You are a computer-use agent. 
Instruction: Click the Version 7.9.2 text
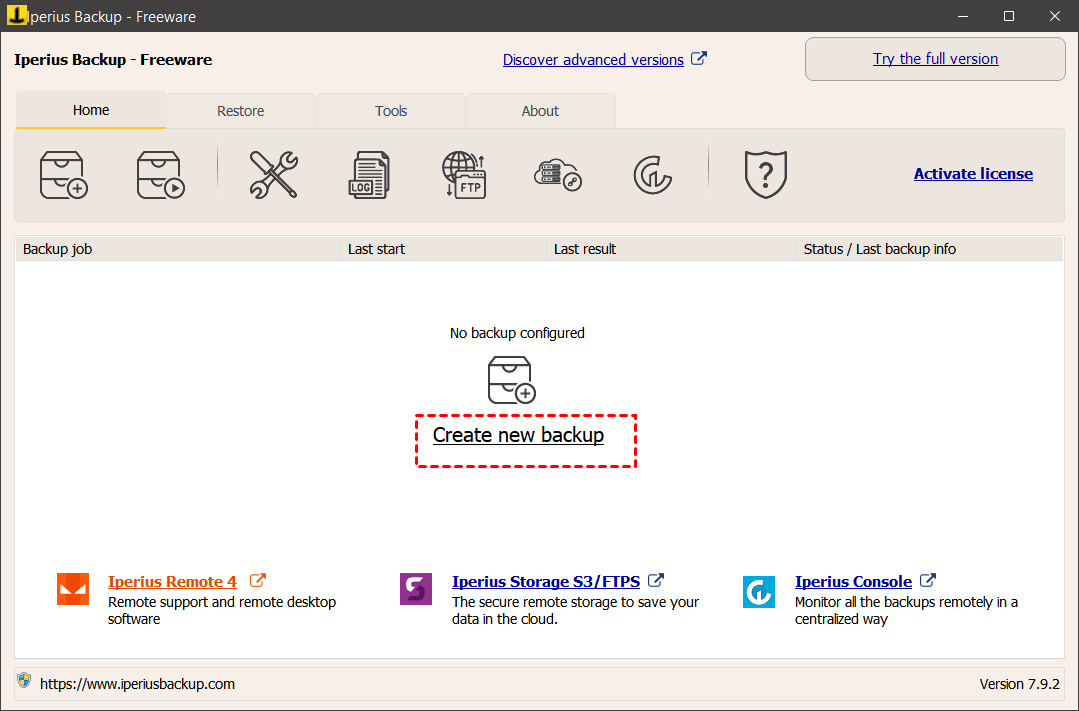coord(1019,684)
